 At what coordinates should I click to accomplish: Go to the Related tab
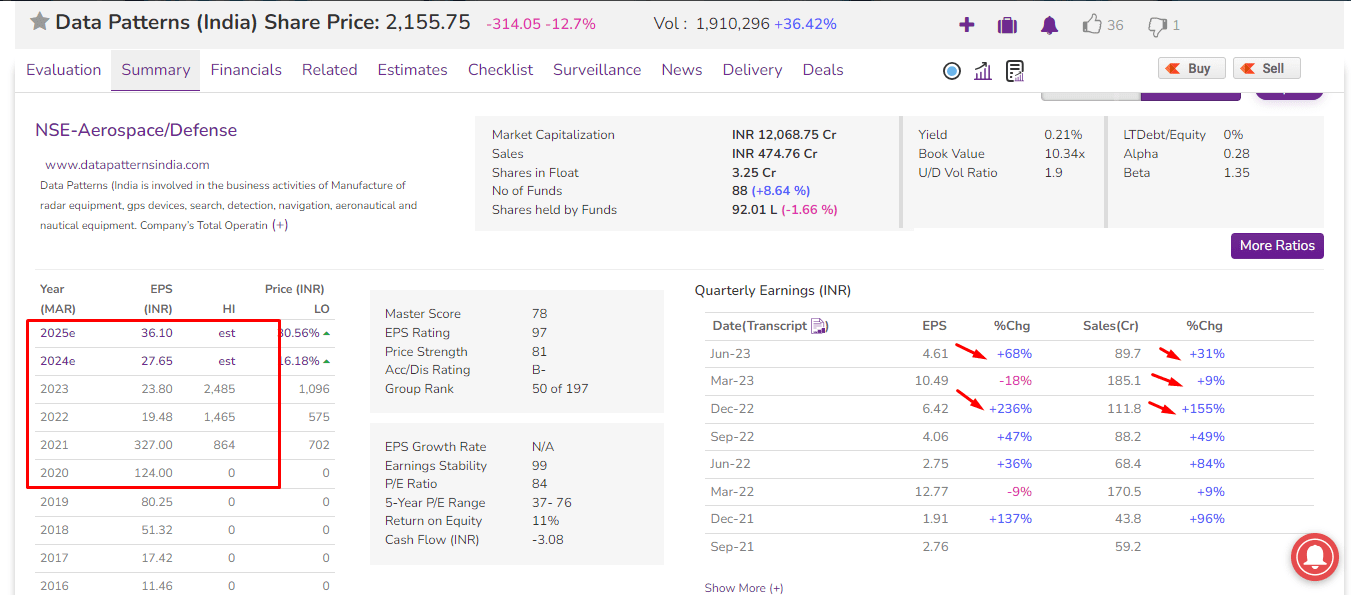[330, 70]
